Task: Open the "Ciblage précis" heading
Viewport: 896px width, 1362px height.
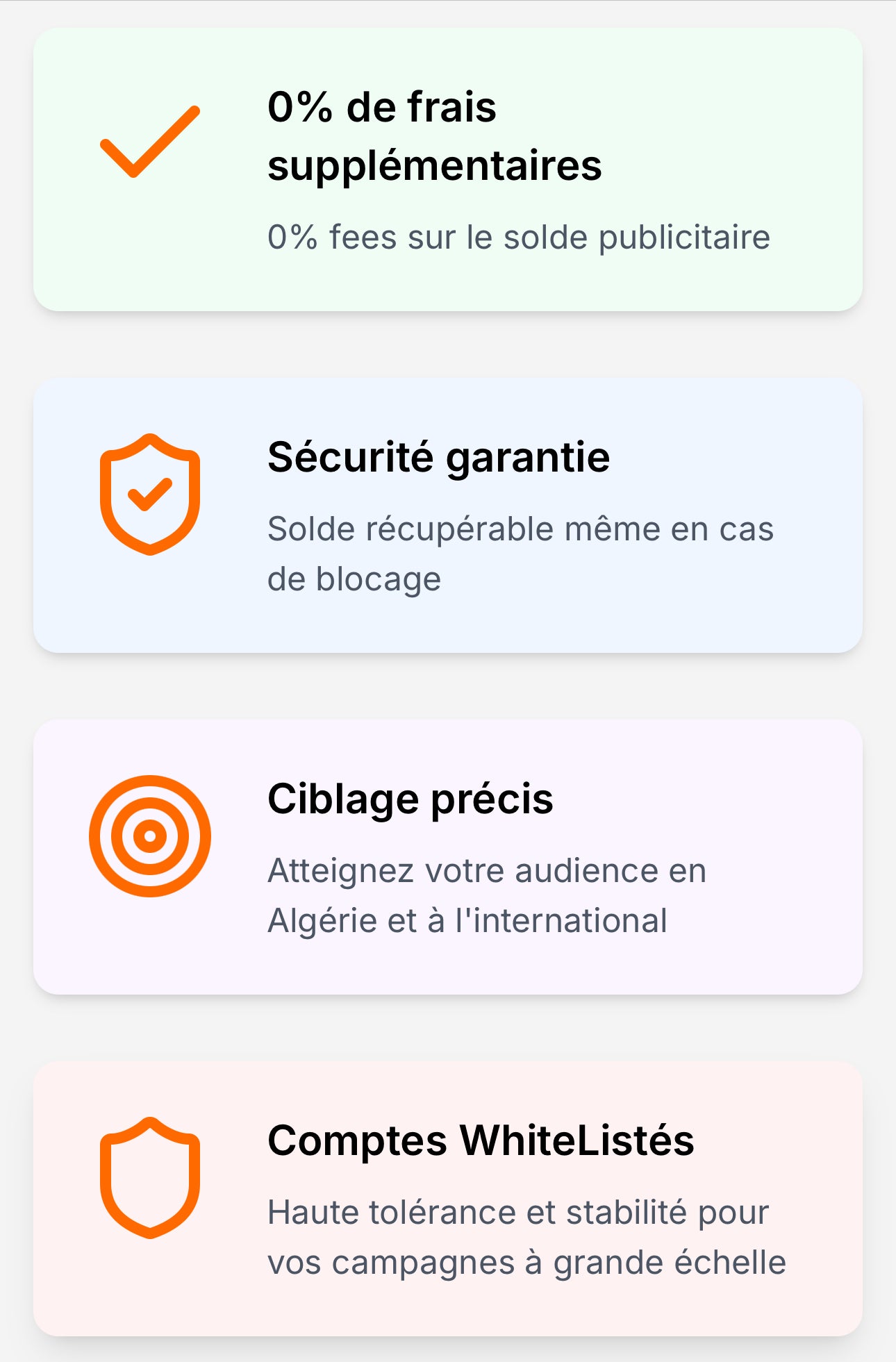Action: pos(410,799)
